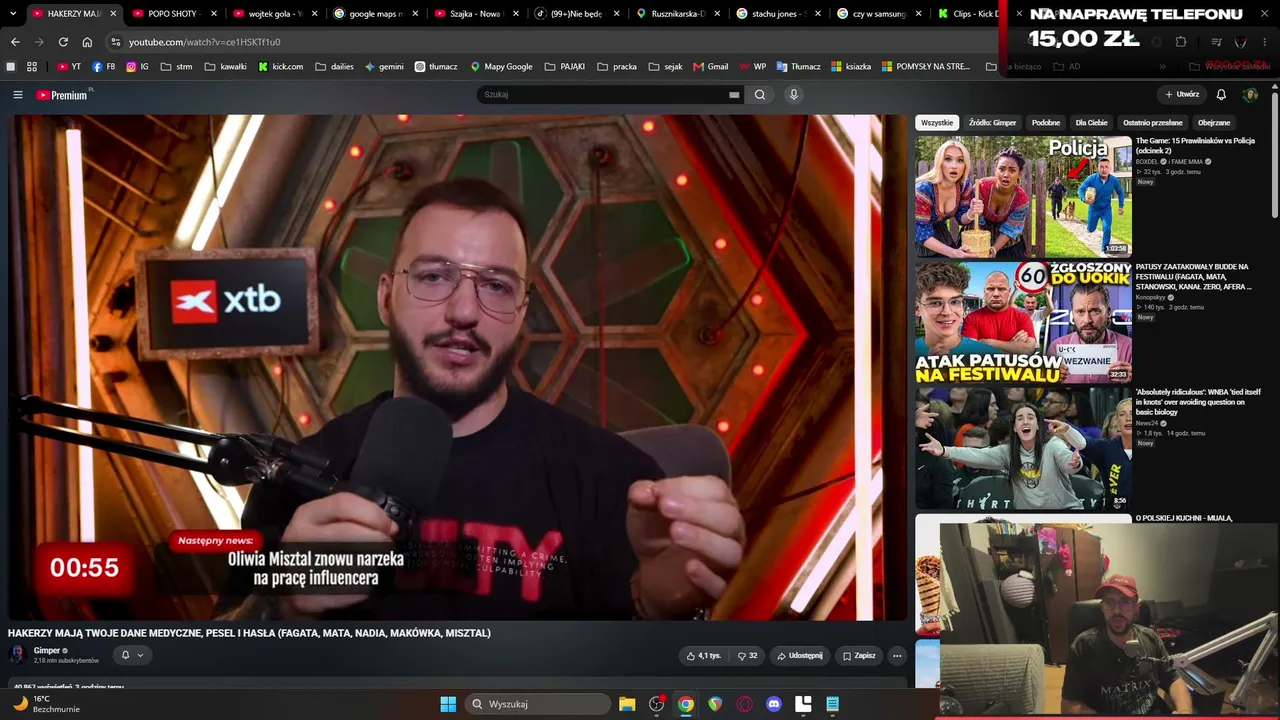Open the Mapy Google bookmark

(x=501, y=67)
